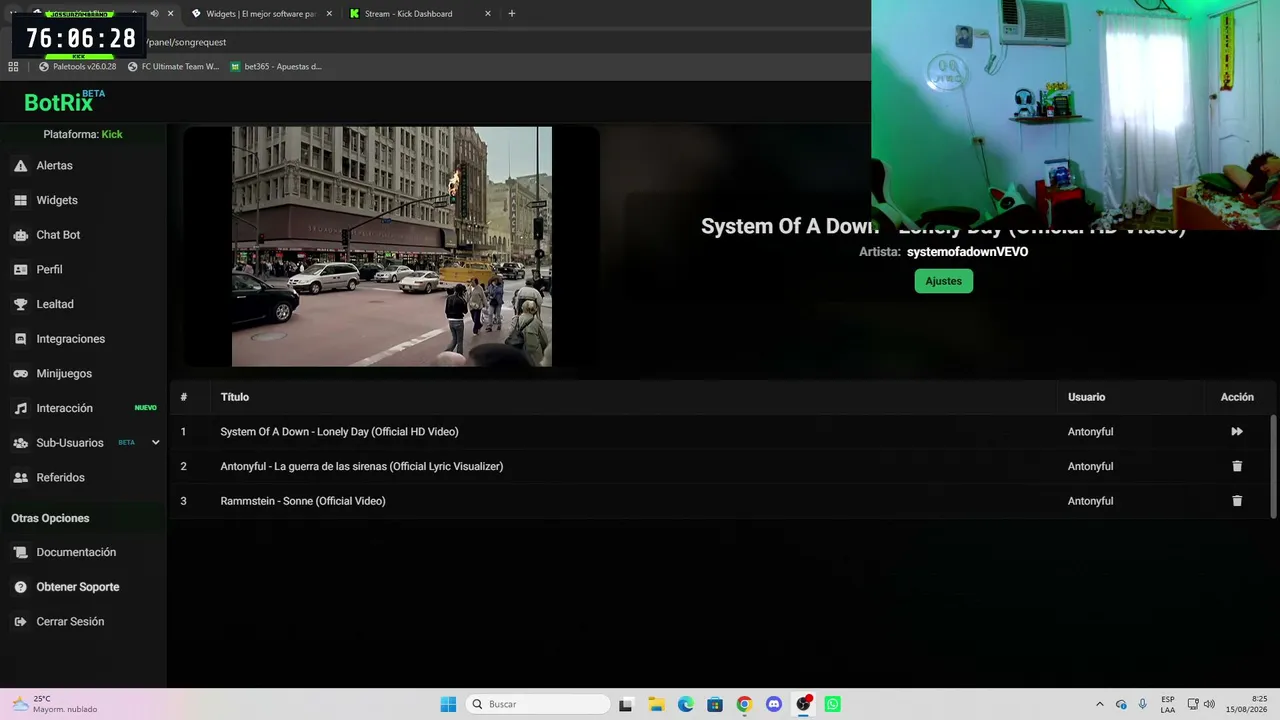1280x720 pixels.
Task: Click System Of A Down queue row title
Action: point(339,432)
